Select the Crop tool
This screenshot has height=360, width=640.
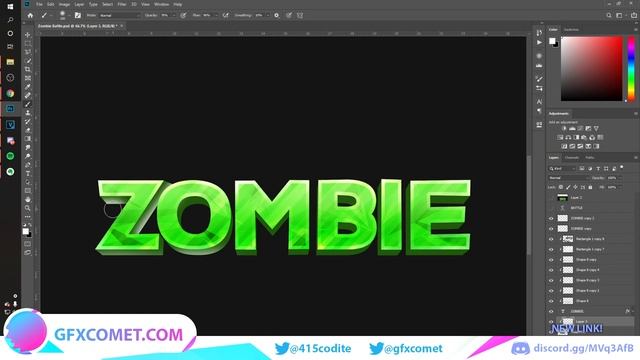28,69
